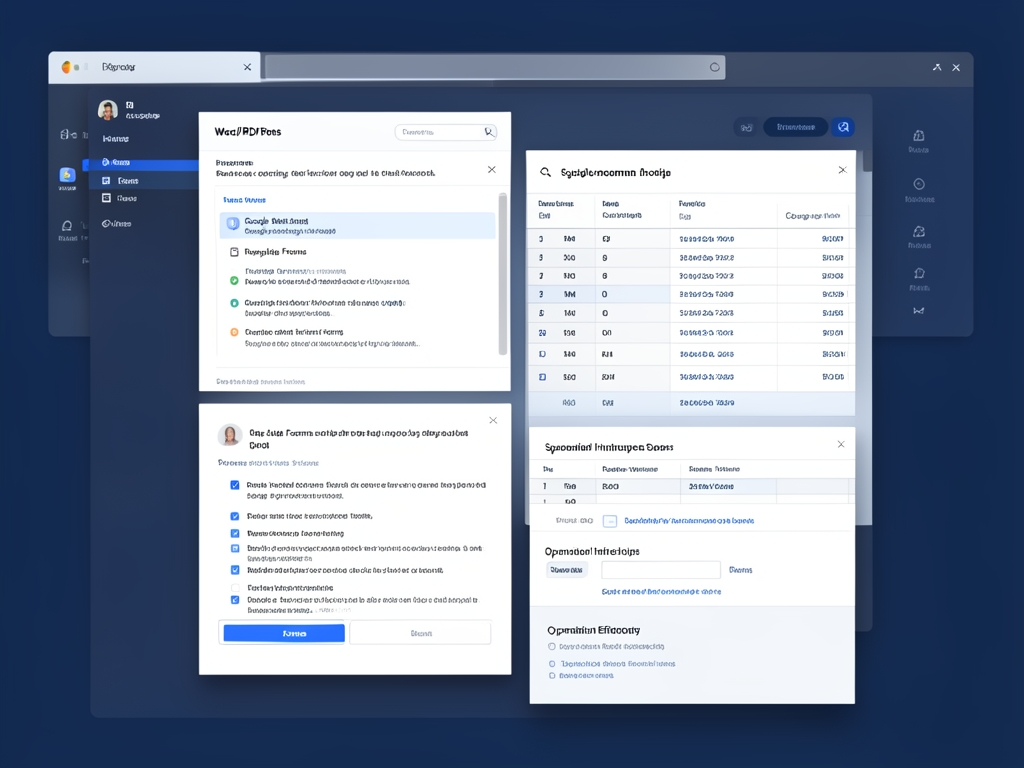Screen dimensions: 1024x768
Task: Click the up-arrow icon at the browser window's top right
Action: [937, 67]
